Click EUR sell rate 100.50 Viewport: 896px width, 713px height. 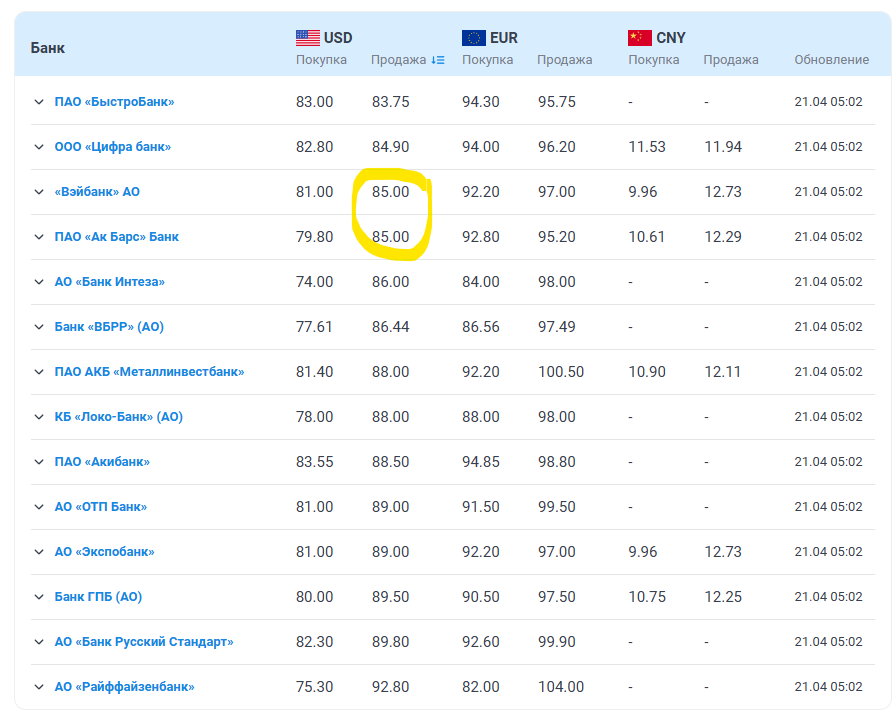click(x=561, y=372)
